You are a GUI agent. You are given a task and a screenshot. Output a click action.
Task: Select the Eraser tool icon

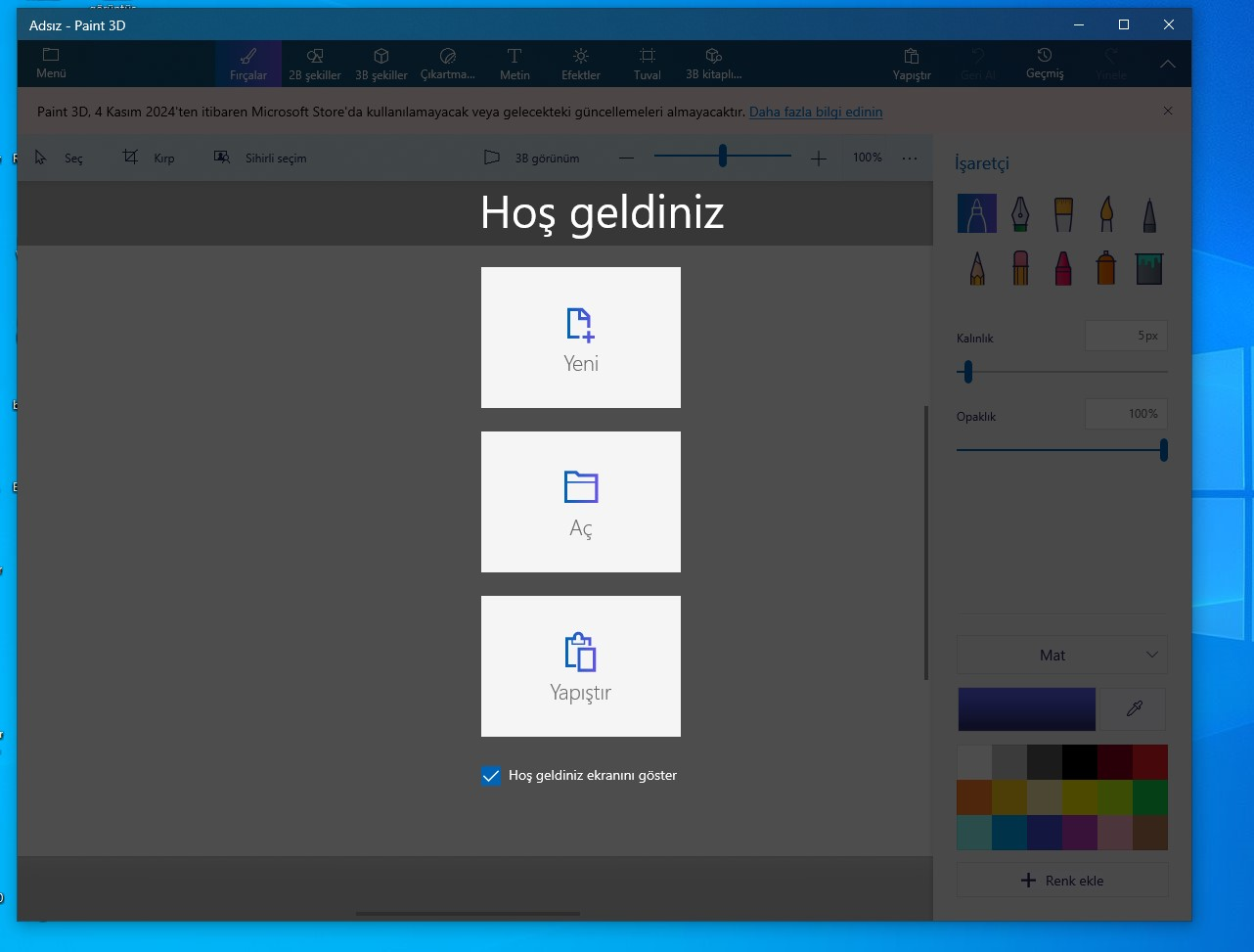pyautogui.click(x=1020, y=267)
